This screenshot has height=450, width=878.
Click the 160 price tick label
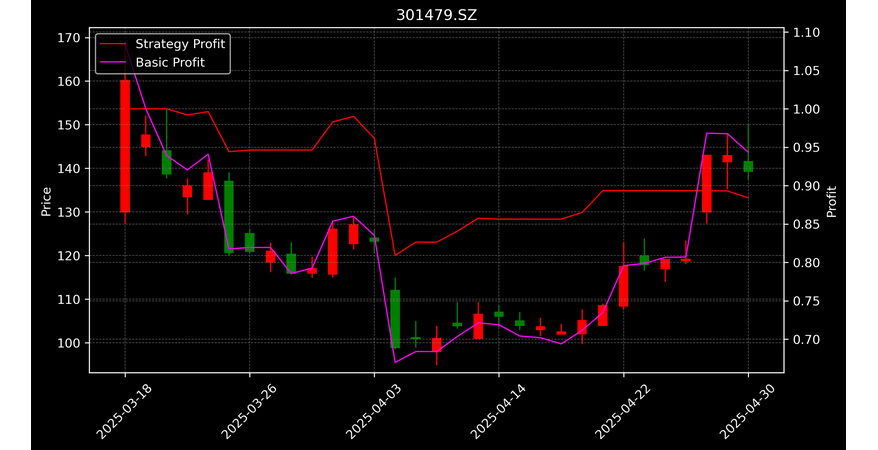(x=69, y=82)
